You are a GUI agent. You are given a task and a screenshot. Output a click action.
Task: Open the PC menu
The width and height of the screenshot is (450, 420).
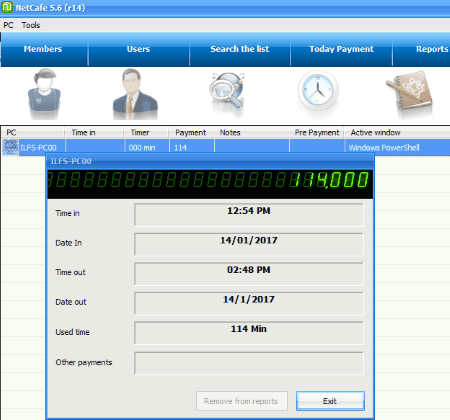tap(8, 25)
